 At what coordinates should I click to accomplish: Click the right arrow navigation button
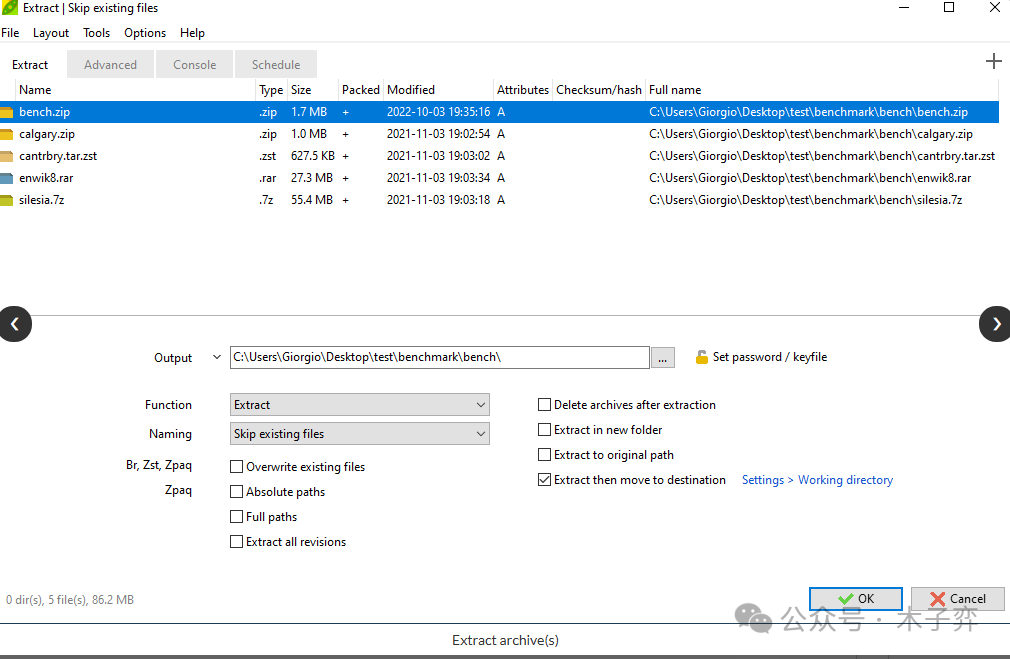click(x=995, y=324)
